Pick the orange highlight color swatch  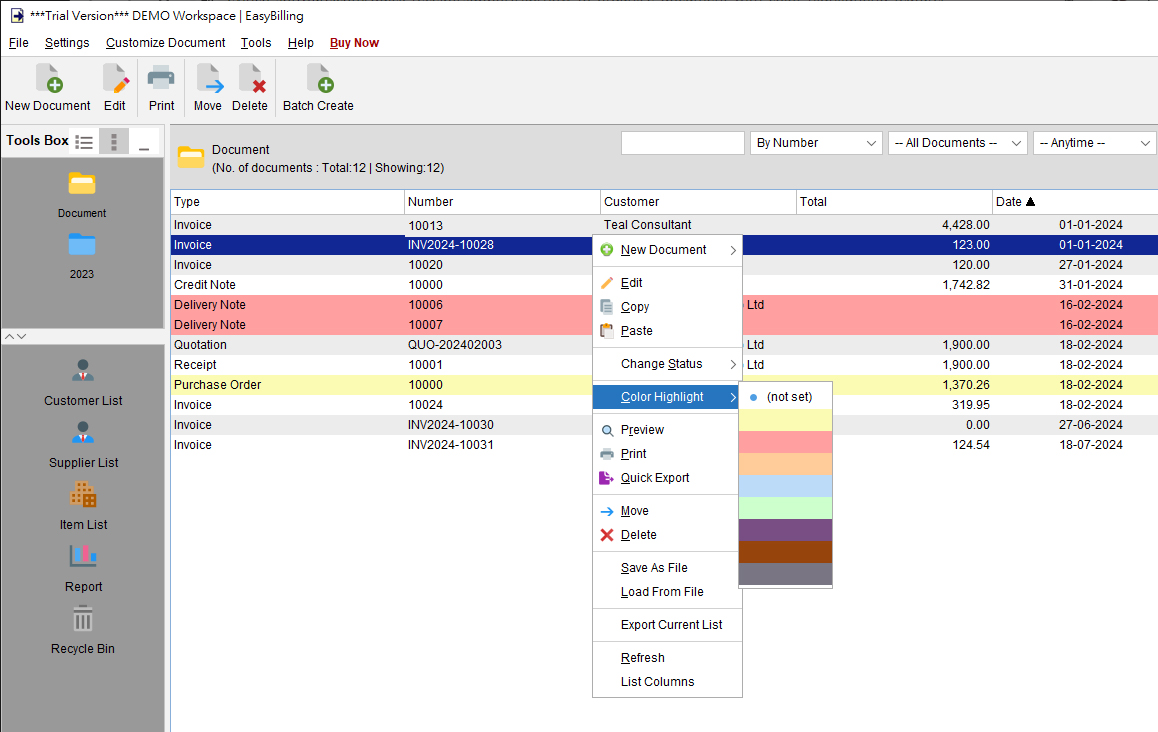(x=785, y=464)
